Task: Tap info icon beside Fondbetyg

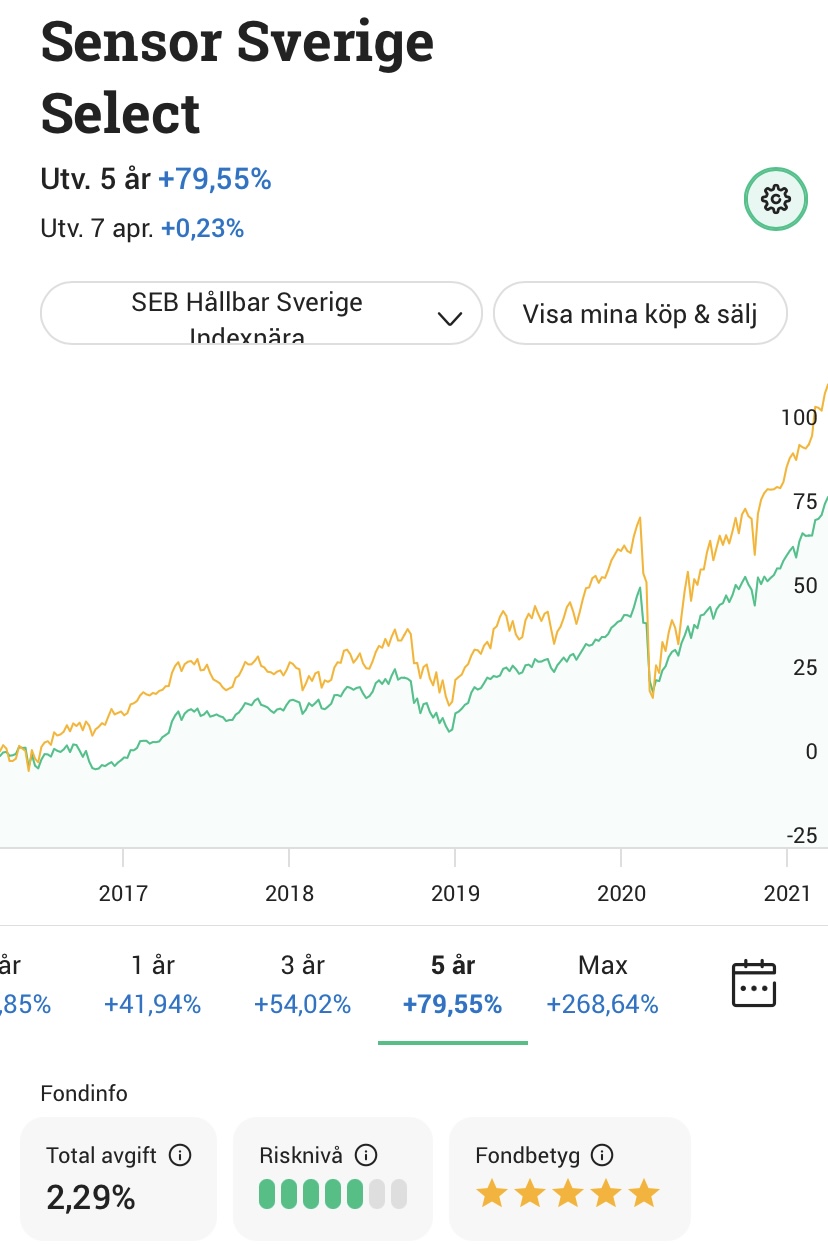Action: (602, 1156)
